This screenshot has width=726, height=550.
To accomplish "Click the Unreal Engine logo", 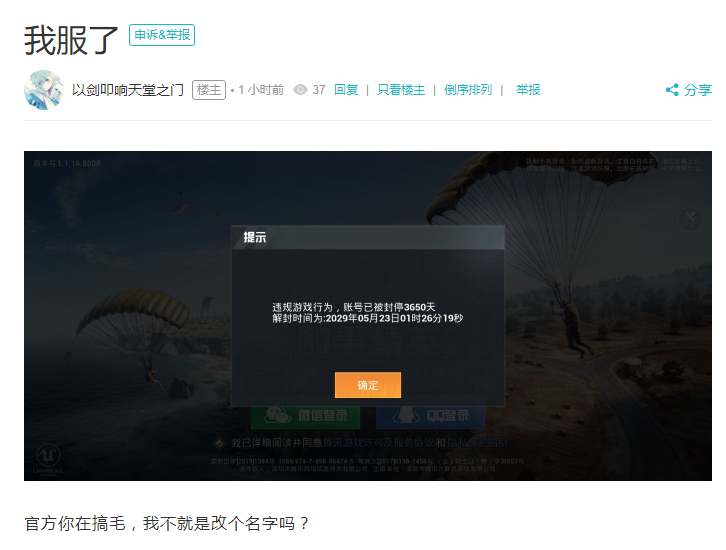I will 48,457.
